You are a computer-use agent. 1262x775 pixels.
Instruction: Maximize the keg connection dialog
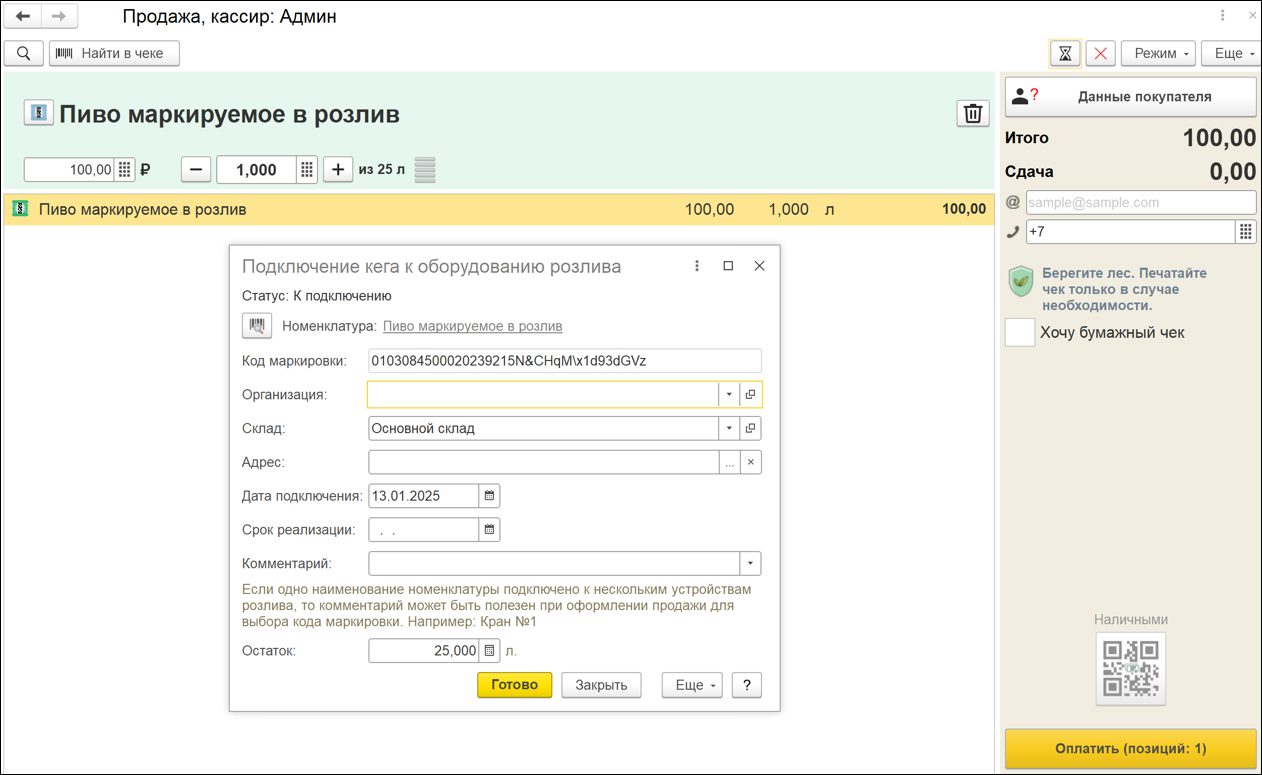728,266
